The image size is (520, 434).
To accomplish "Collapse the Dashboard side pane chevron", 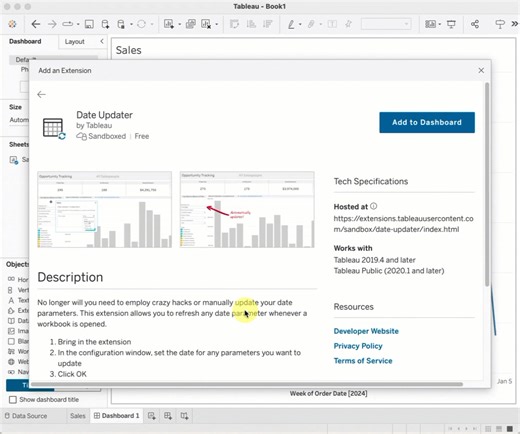I will tap(102, 41).
